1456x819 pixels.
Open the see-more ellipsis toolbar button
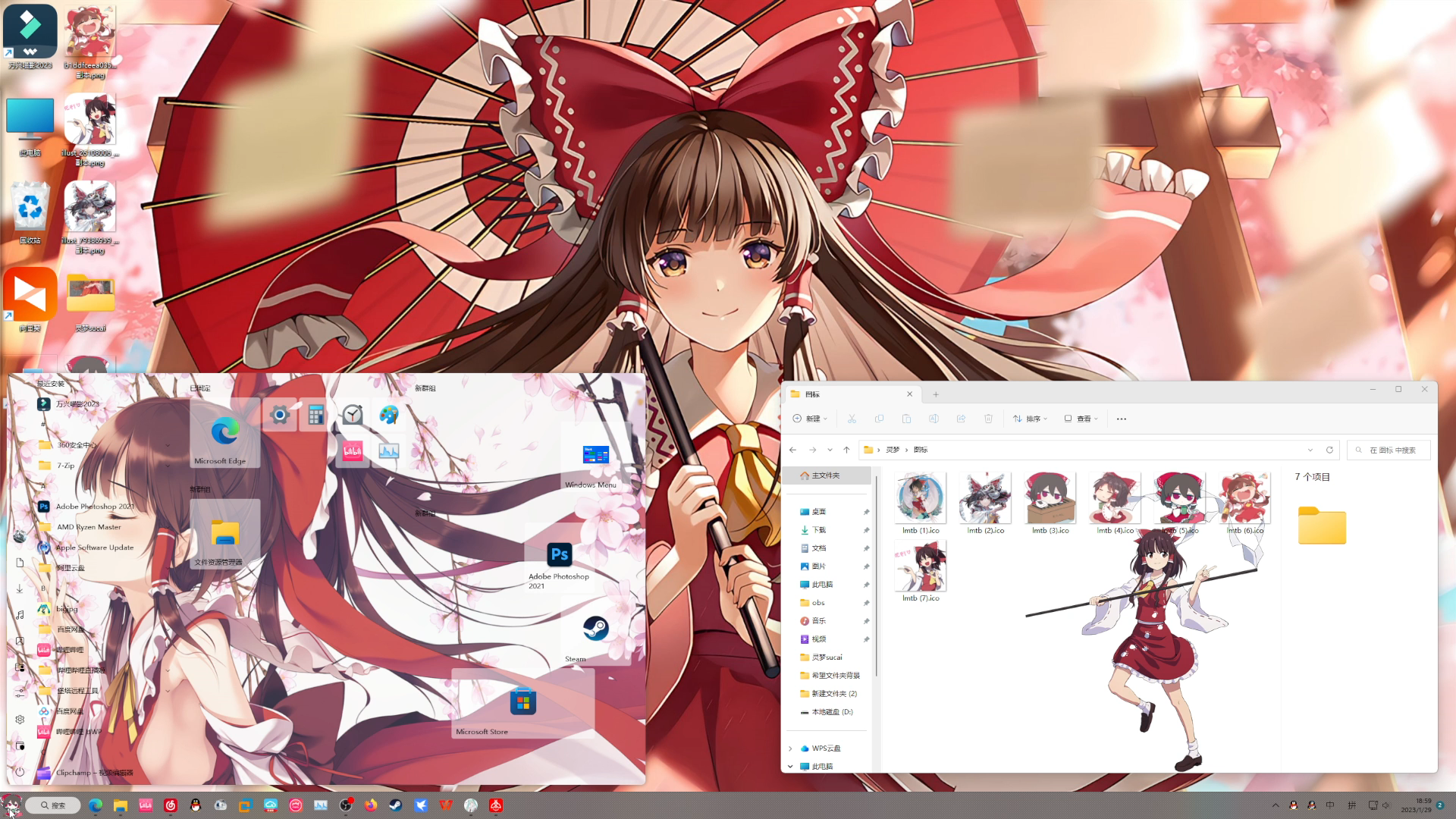[1121, 419]
